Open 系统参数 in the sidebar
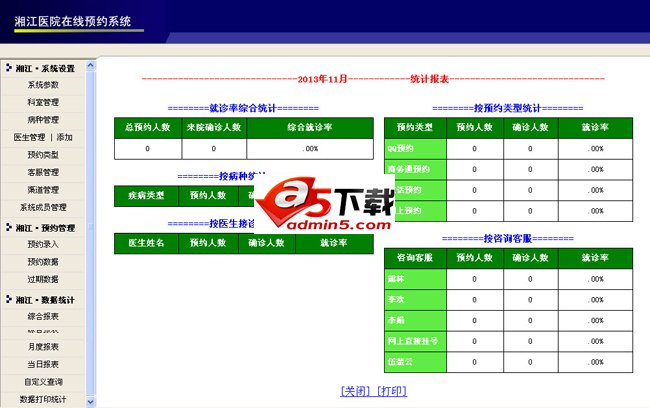The height and width of the screenshot is (408, 650). [x=43, y=85]
